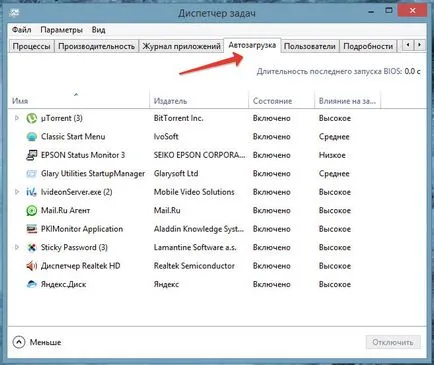Viewport: 434px width, 365px height.
Task: Click the µTorrent app icon
Action: click(32, 118)
